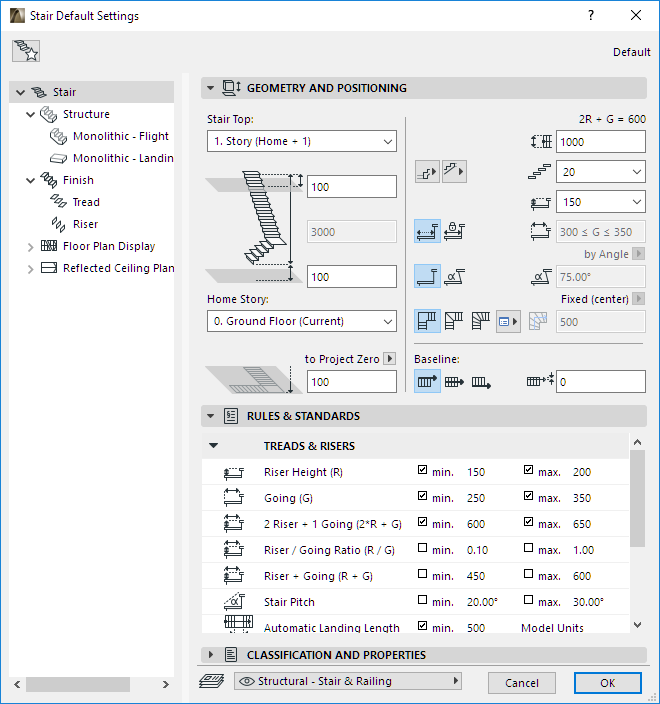
Task: Click the lock going icon
Action: pyautogui.click(x=454, y=232)
